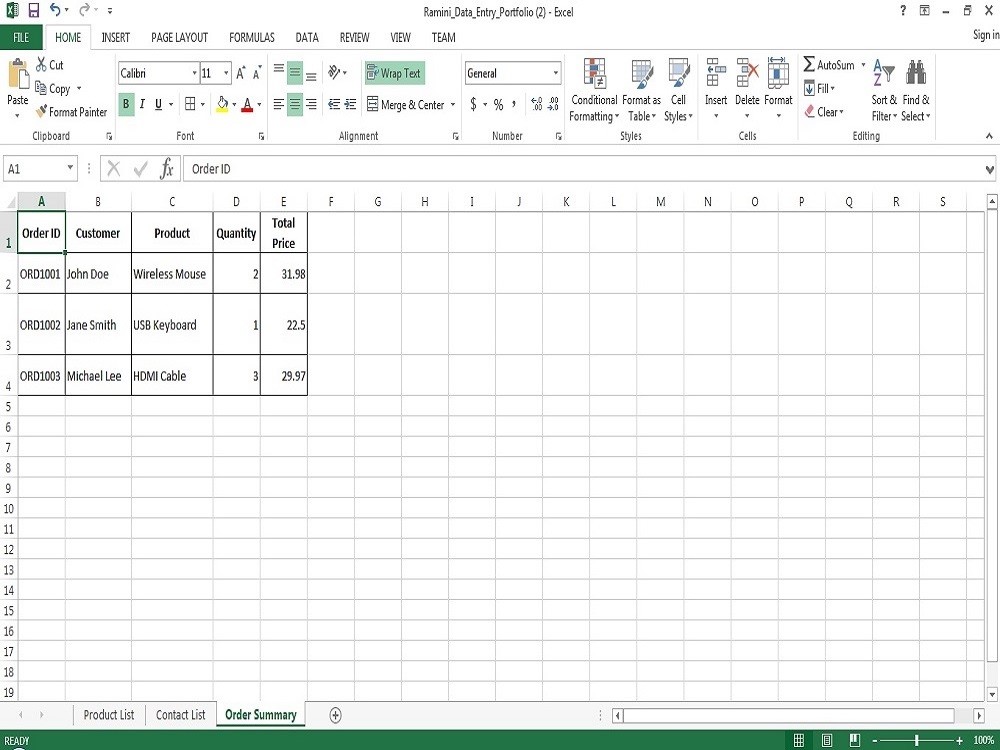1000x750 pixels.
Task: Toggle Align Right
Action: coord(311,104)
